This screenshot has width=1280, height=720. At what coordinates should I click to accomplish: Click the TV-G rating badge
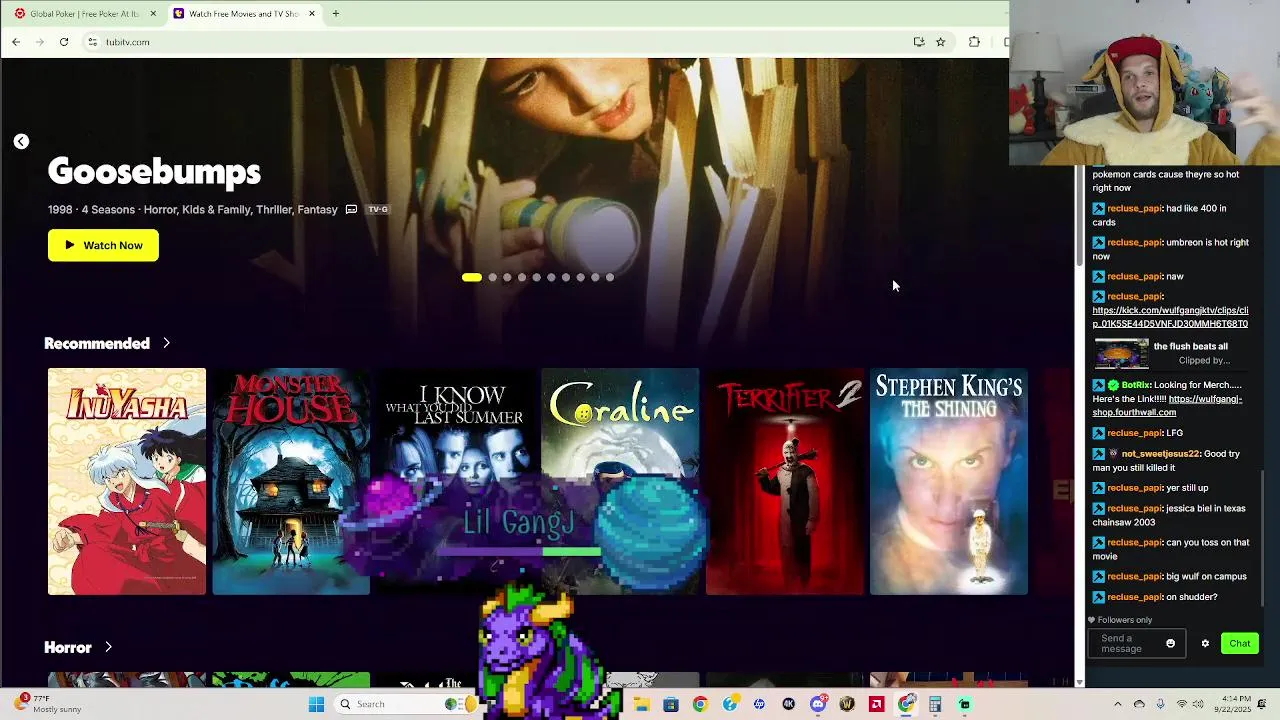pos(378,210)
